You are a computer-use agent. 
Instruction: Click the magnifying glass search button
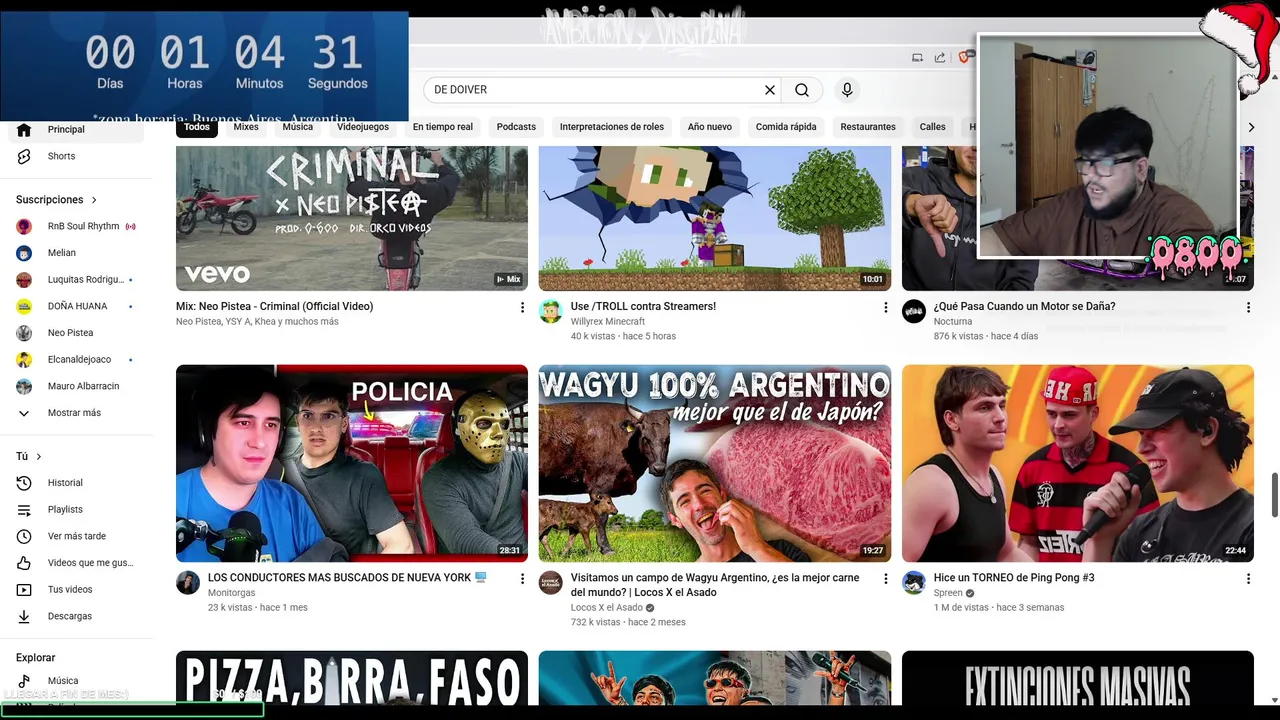click(802, 90)
